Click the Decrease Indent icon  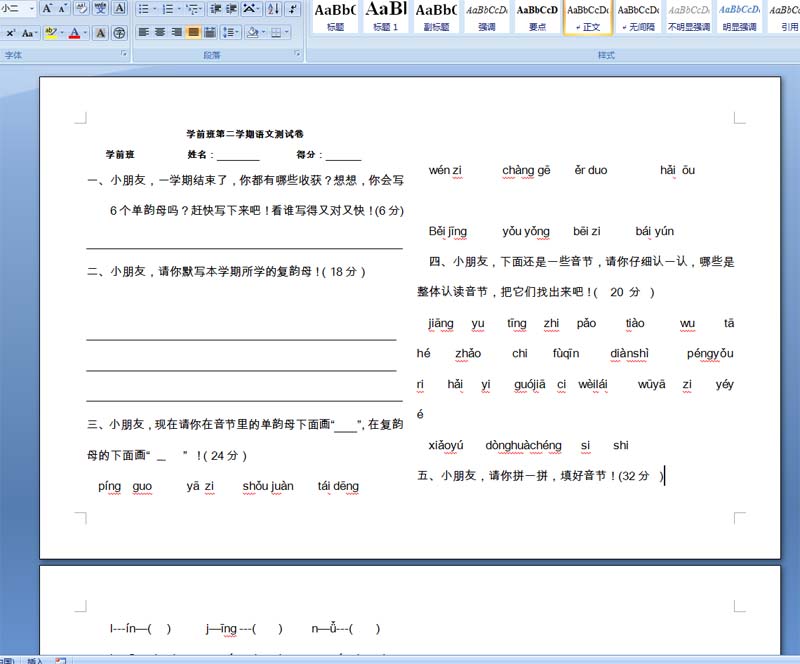[x=216, y=9]
